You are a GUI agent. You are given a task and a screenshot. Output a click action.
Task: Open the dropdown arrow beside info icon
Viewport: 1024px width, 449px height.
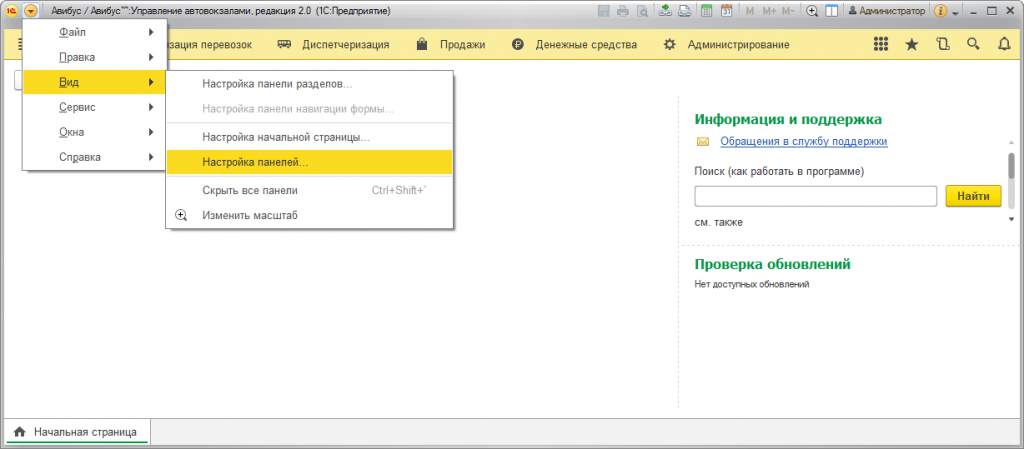click(x=956, y=12)
